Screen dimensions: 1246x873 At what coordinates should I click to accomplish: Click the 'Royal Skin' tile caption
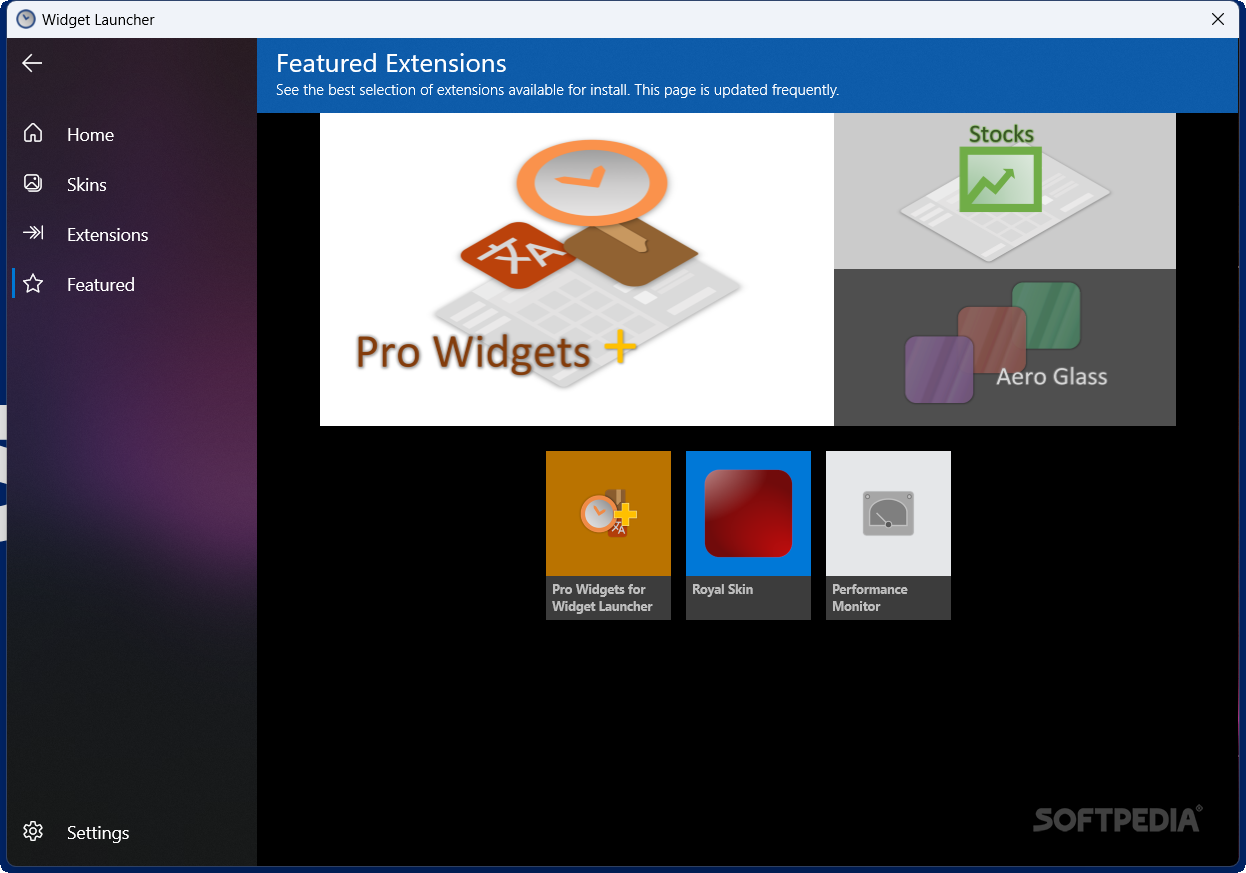pyautogui.click(x=722, y=589)
